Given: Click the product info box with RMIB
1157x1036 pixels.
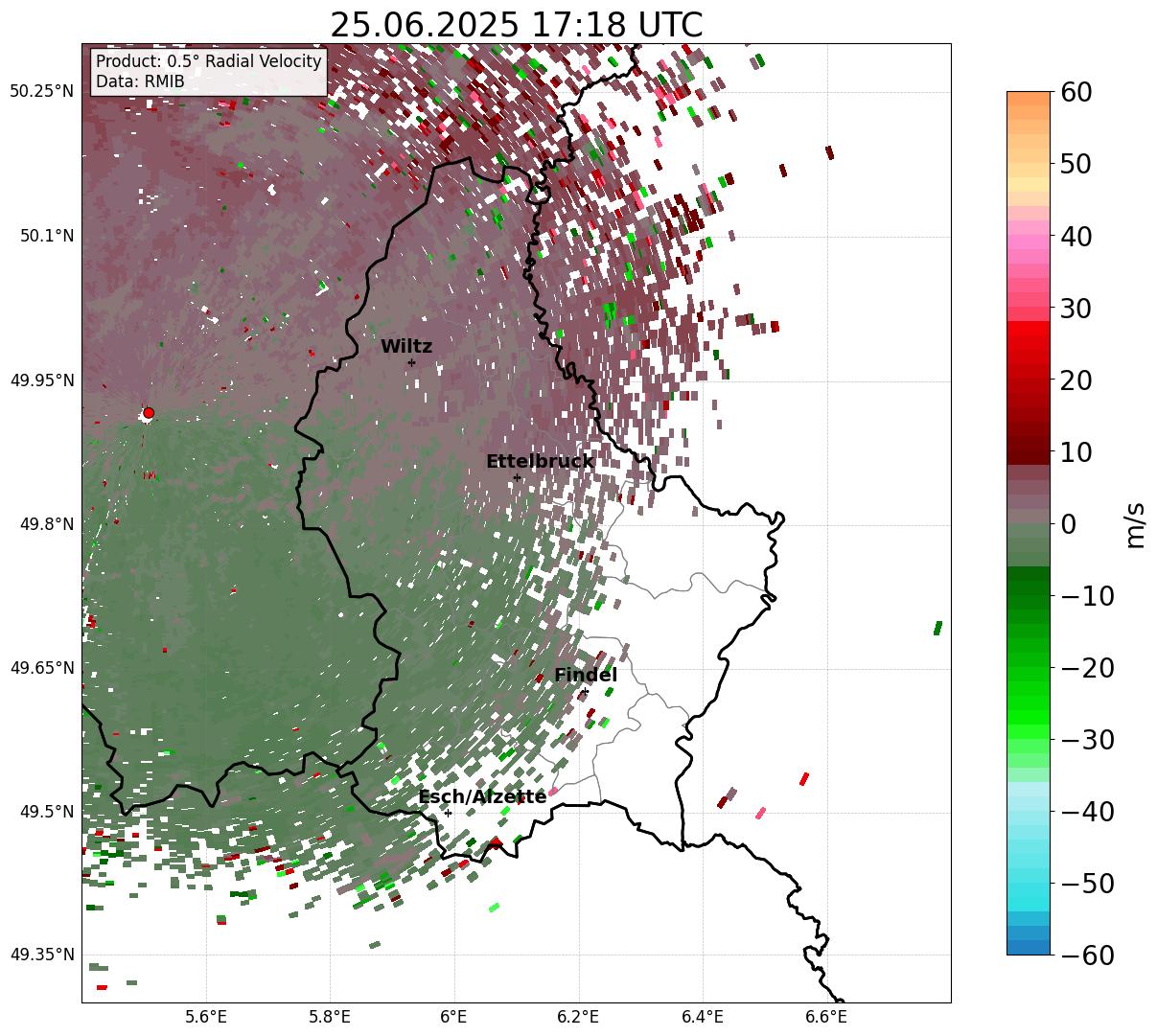Looking at the screenshot, I should 209,72.
